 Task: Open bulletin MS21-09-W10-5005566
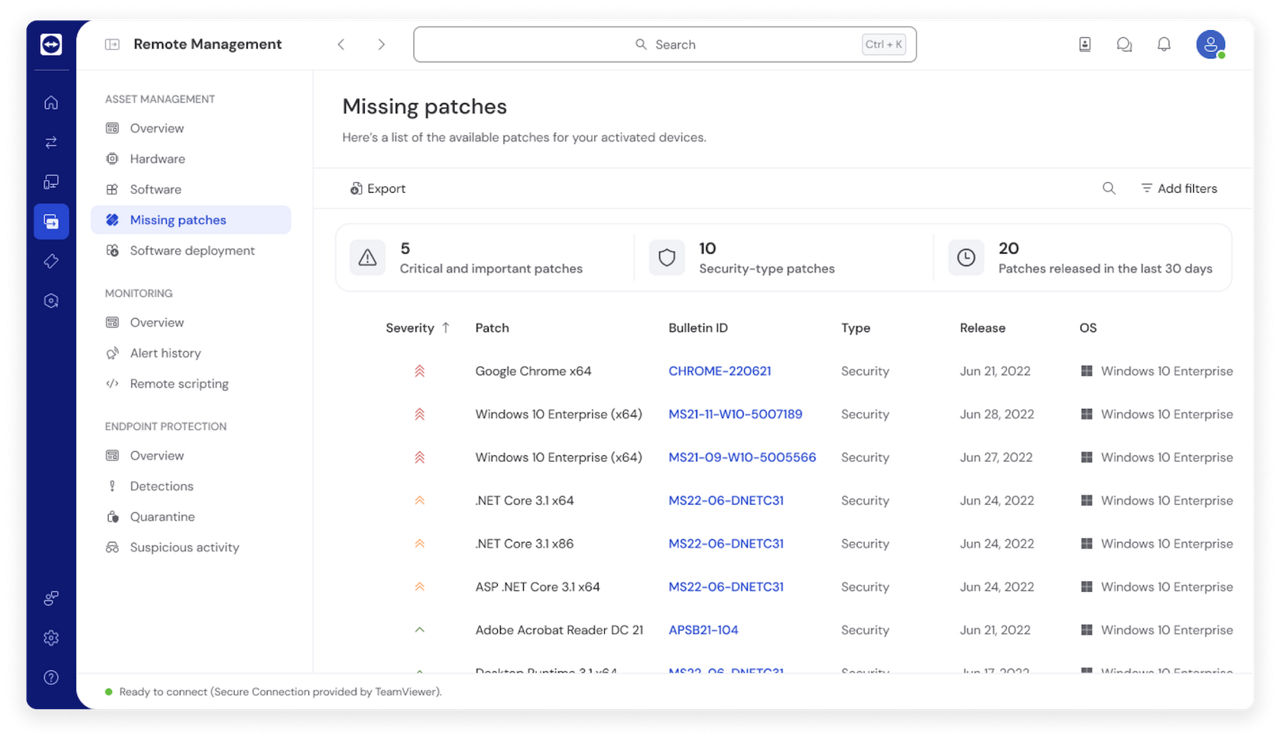tap(742, 457)
